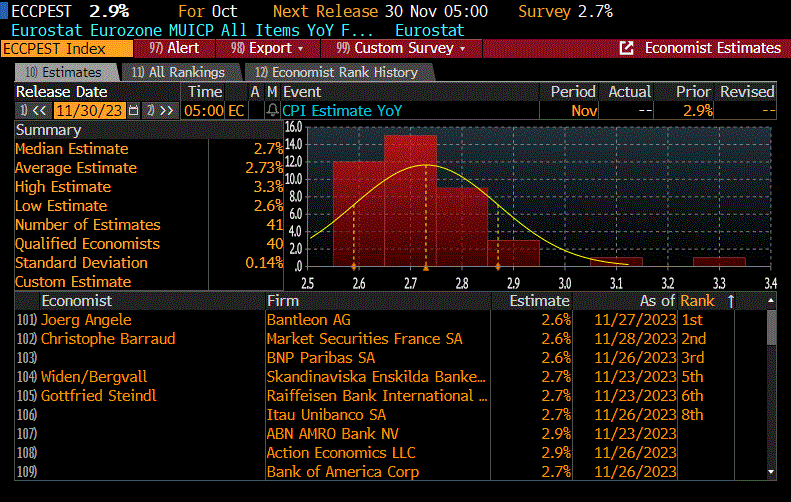Click firm Raiffeisen Bank International
Image resolution: width=791 pixels, height=502 pixels.
[377, 396]
